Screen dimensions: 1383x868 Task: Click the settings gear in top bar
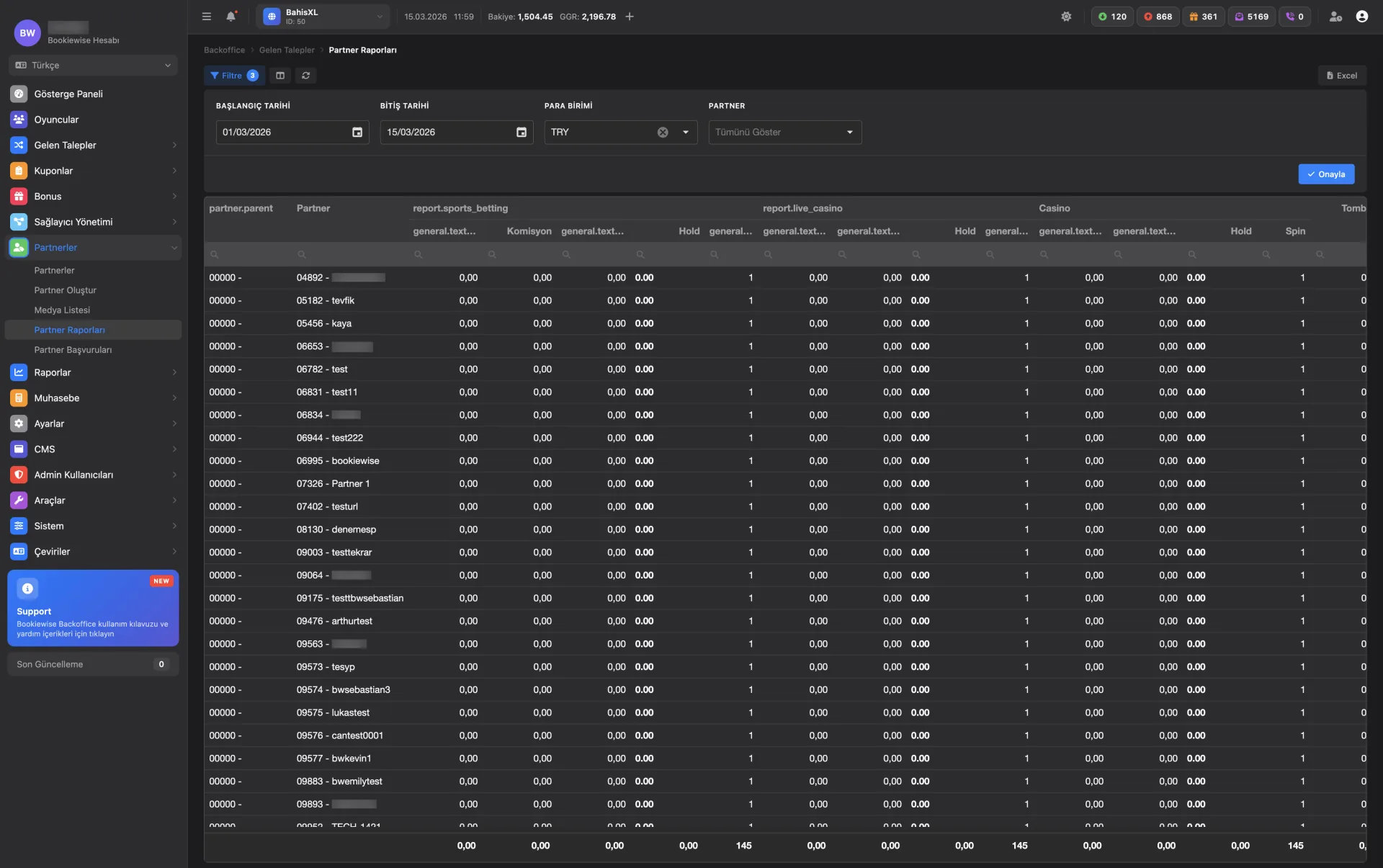(x=1066, y=17)
